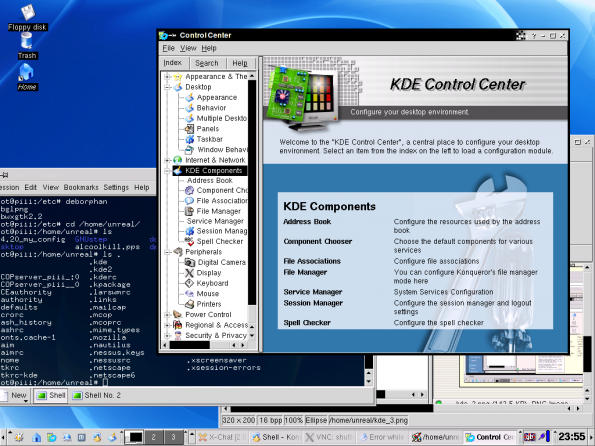Expand the Security & Privacy tree node
595x446 pixels.
pyautogui.click(x=167, y=336)
